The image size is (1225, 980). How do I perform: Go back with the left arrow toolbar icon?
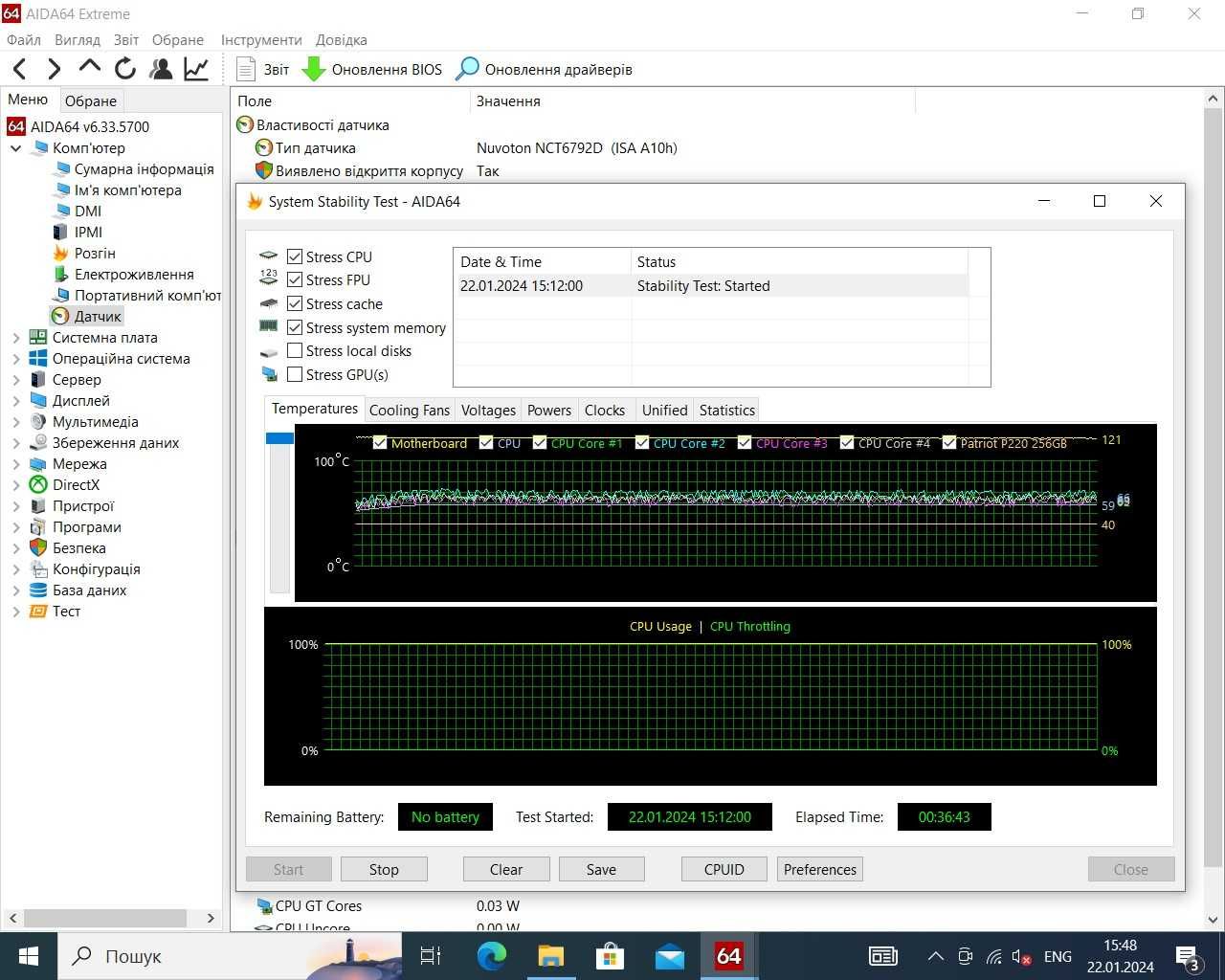tap(20, 69)
